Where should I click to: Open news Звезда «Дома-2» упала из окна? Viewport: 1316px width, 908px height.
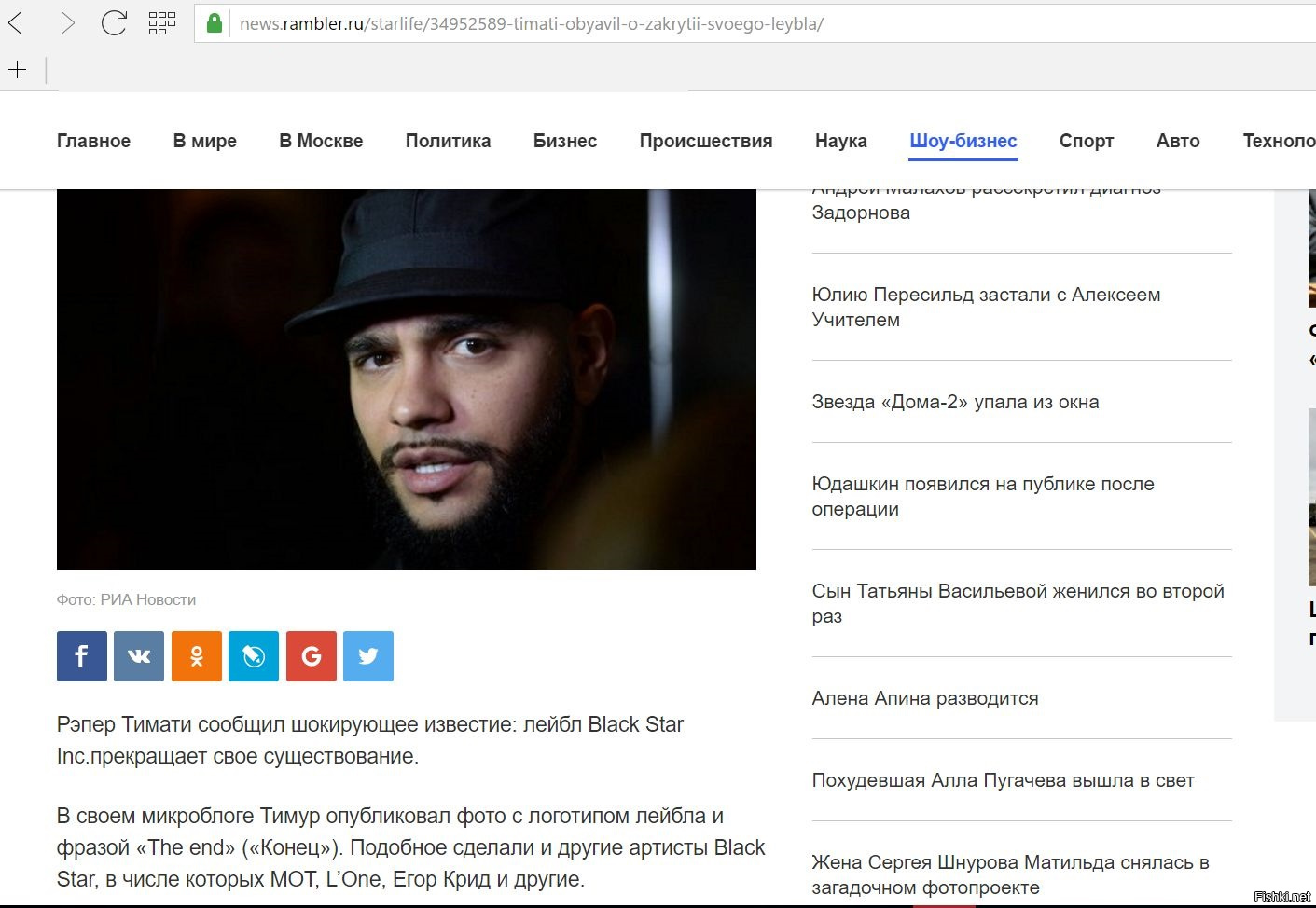956,402
